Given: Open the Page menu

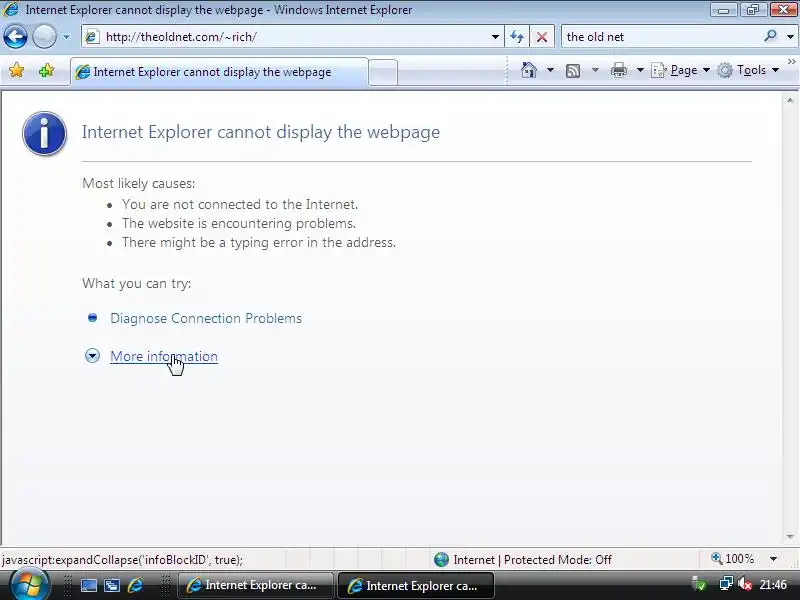Looking at the screenshot, I should coord(681,70).
